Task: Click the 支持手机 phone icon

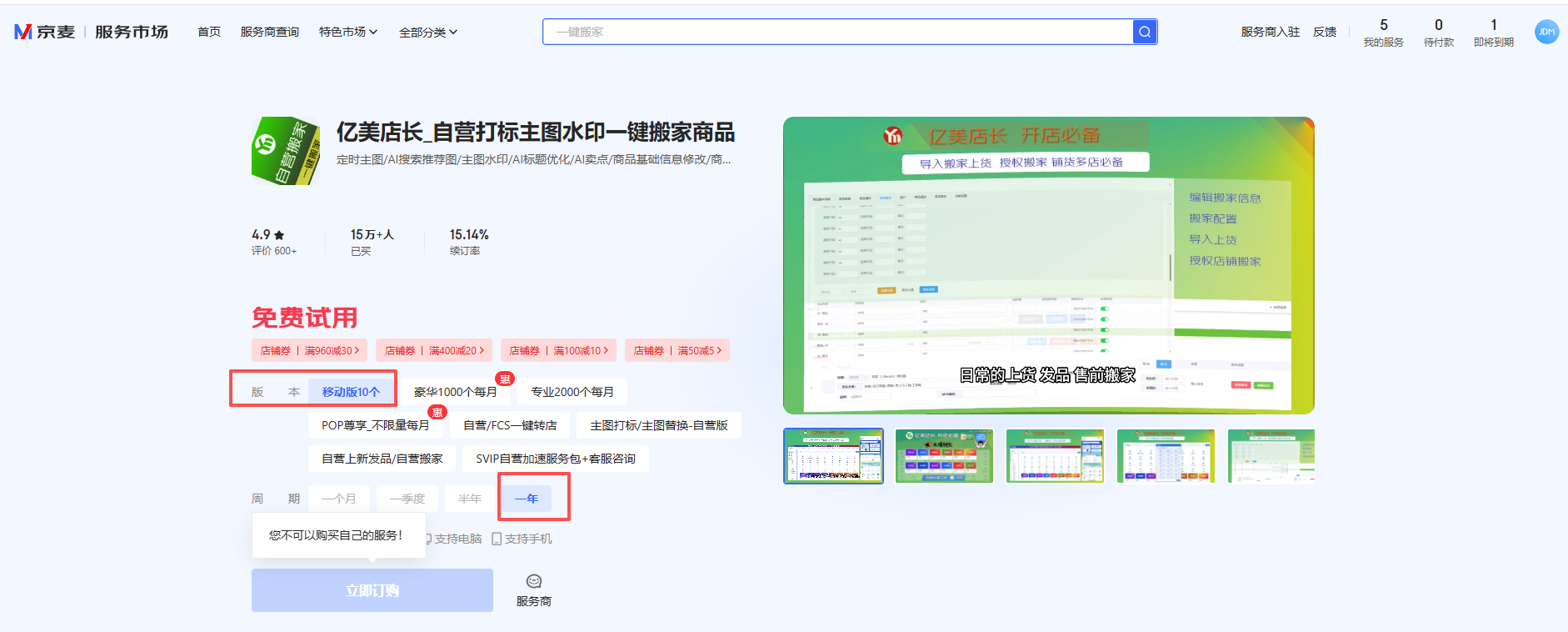Action: pos(497,539)
